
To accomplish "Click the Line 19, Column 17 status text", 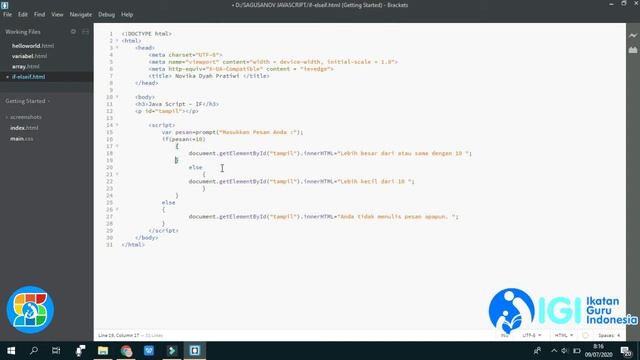I will [x=118, y=335].
